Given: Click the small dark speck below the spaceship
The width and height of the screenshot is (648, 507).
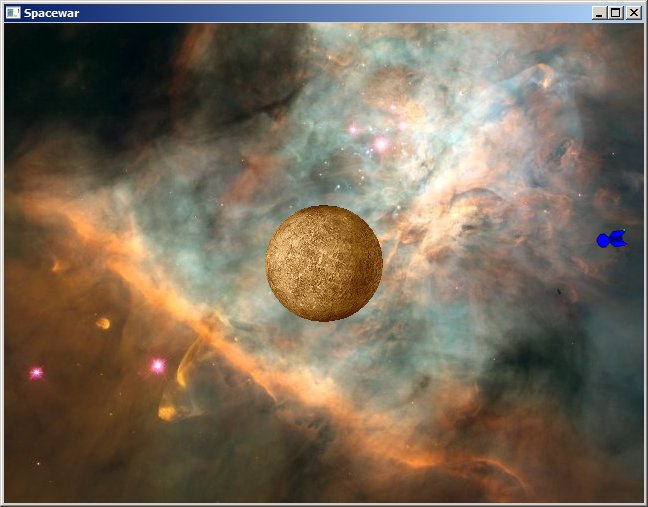Looking at the screenshot, I should (559, 292).
